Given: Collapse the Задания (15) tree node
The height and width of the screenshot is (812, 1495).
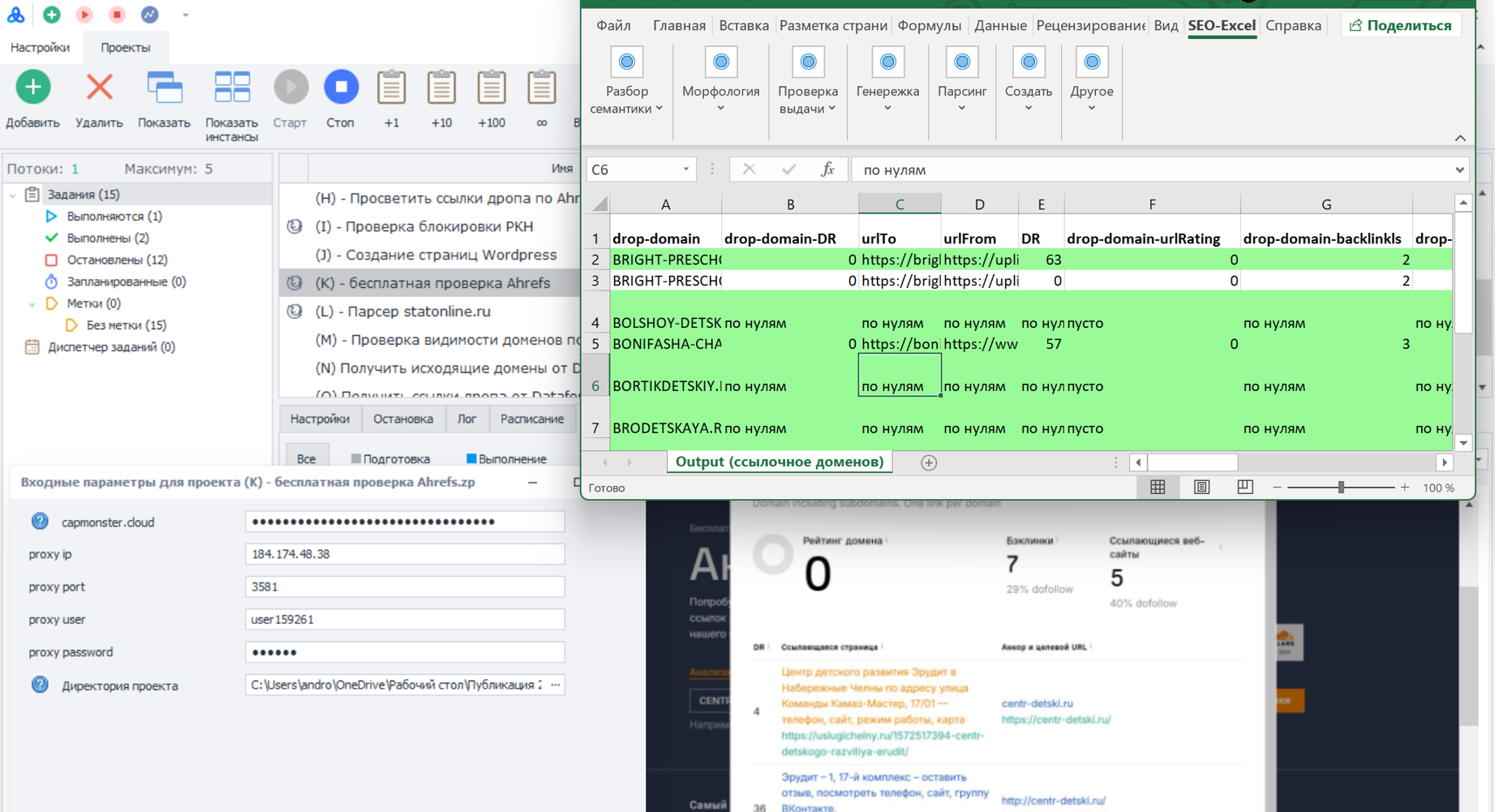Looking at the screenshot, I should click(x=13, y=195).
